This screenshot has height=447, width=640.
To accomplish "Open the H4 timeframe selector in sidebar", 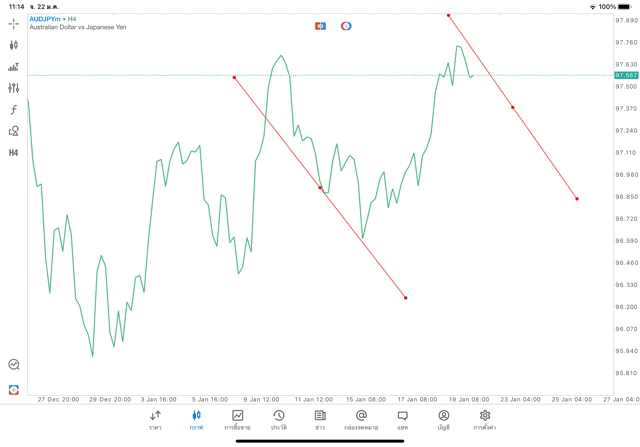I will coord(14,153).
